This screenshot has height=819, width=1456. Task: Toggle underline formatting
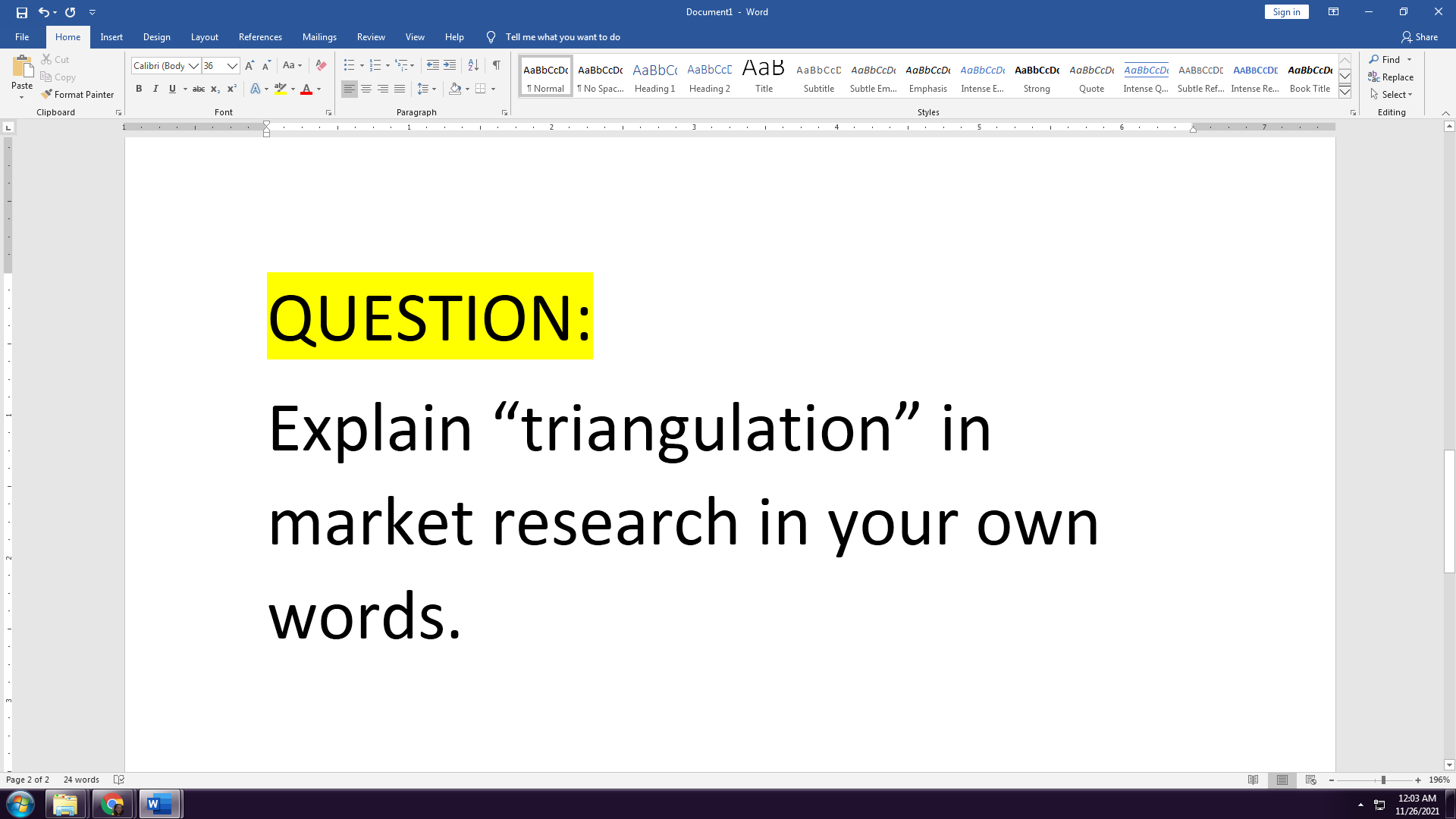pyautogui.click(x=172, y=89)
